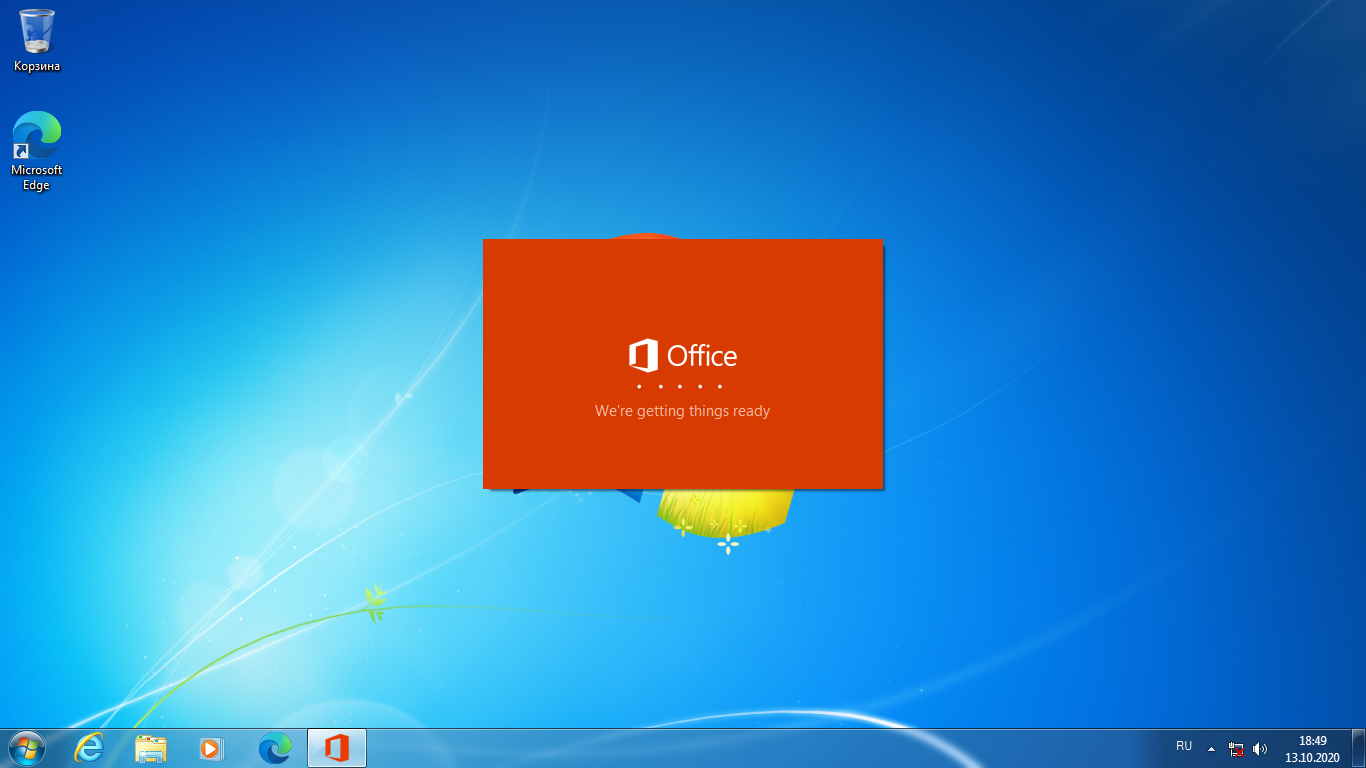Viewport: 1366px width, 768px height.
Task: Click "We're getting things ready" text
Action: (683, 411)
